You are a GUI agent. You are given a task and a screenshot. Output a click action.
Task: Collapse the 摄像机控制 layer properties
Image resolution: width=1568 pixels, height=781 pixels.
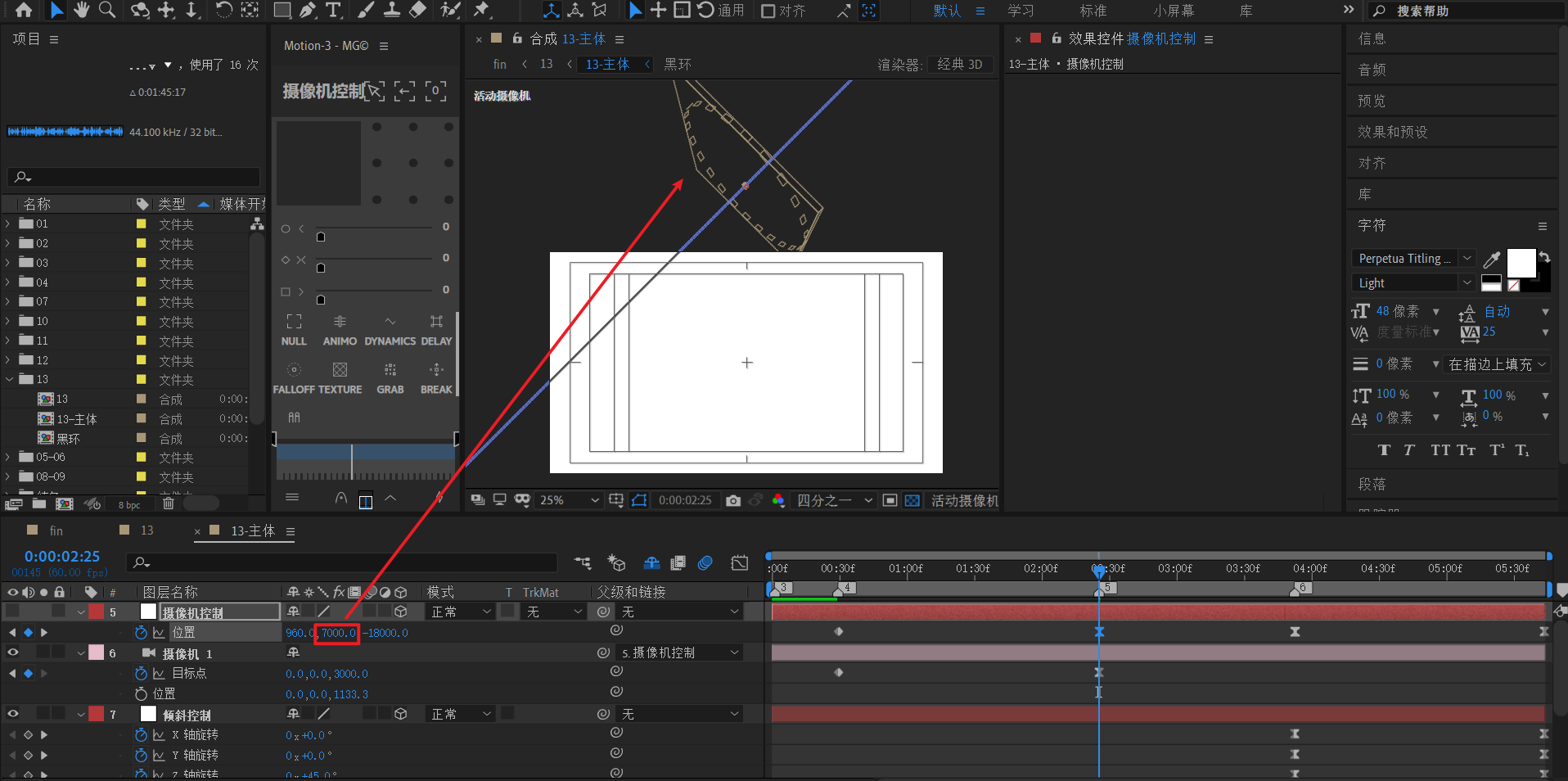pos(81,612)
